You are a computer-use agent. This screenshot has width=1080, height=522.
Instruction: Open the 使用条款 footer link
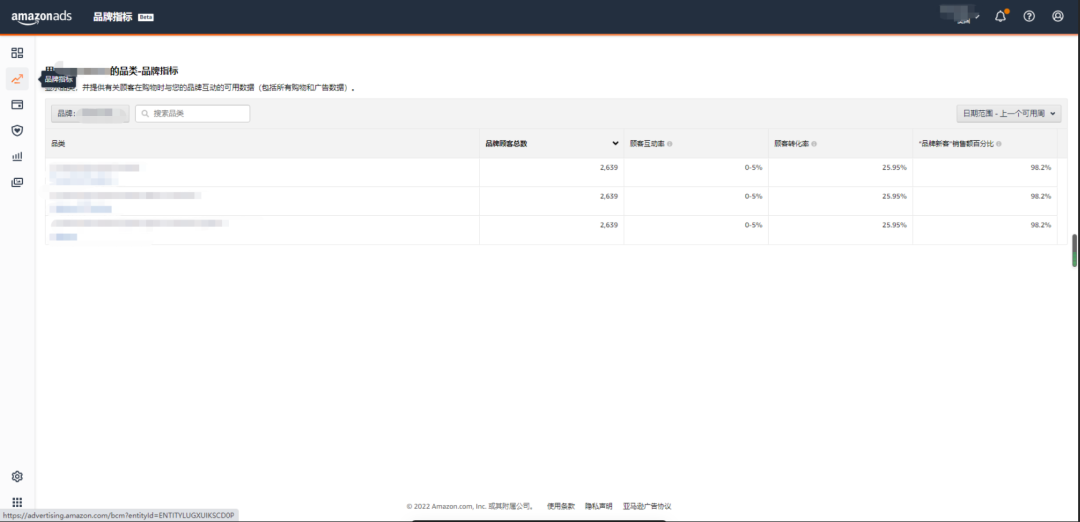click(561, 506)
